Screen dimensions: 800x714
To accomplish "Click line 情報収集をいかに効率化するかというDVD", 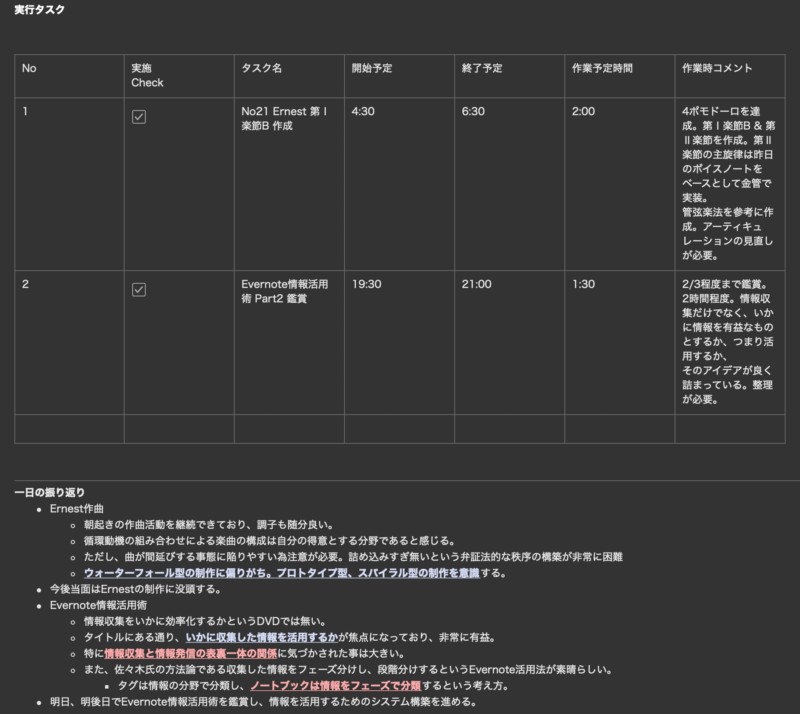I will click(x=205, y=621).
